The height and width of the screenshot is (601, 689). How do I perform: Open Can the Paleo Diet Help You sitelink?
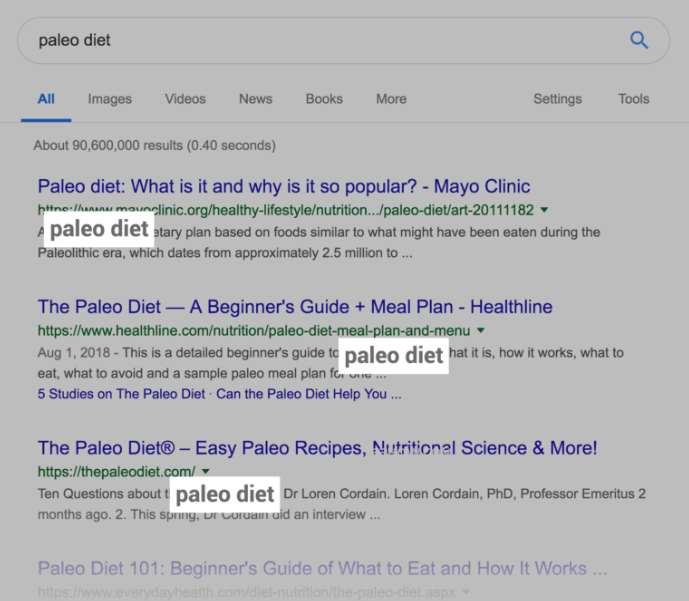point(308,394)
